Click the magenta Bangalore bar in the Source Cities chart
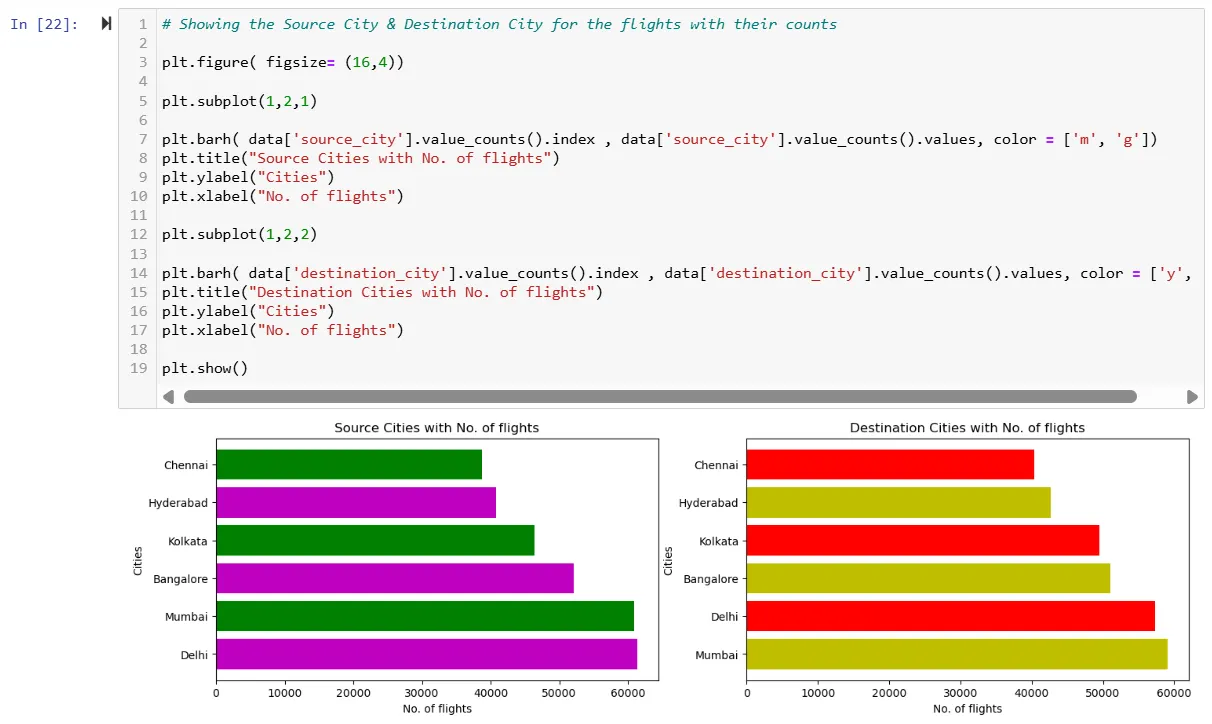This screenshot has width=1212, height=724. tap(395, 578)
